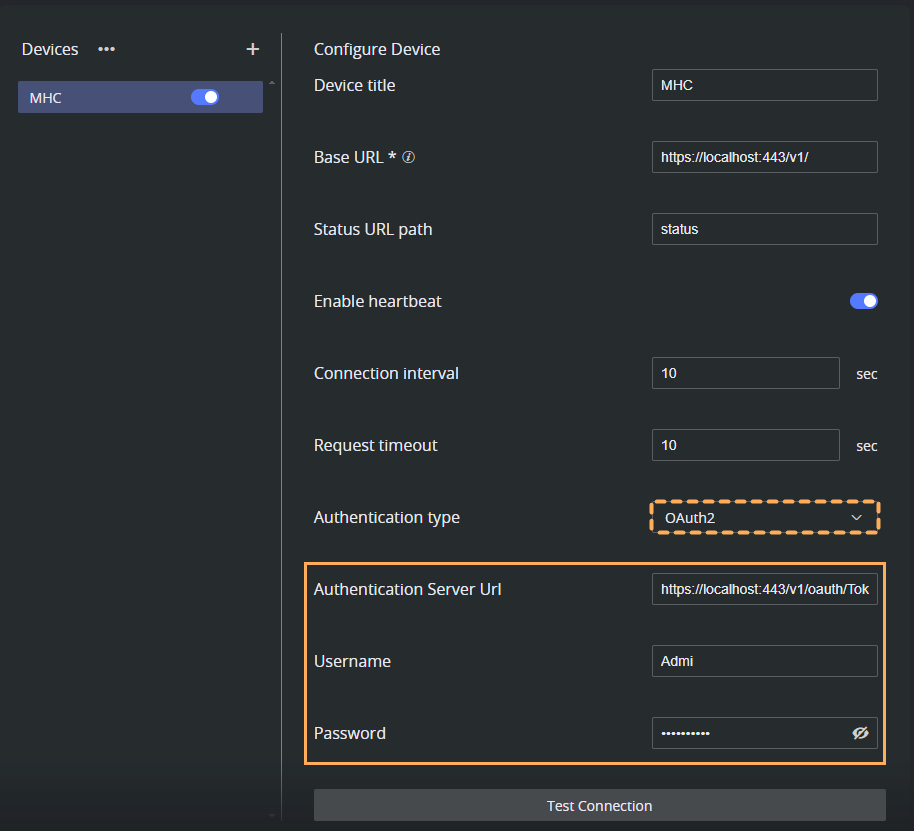The image size is (914, 831).
Task: Click the devices list scroll up arrow
Action: pos(272,83)
